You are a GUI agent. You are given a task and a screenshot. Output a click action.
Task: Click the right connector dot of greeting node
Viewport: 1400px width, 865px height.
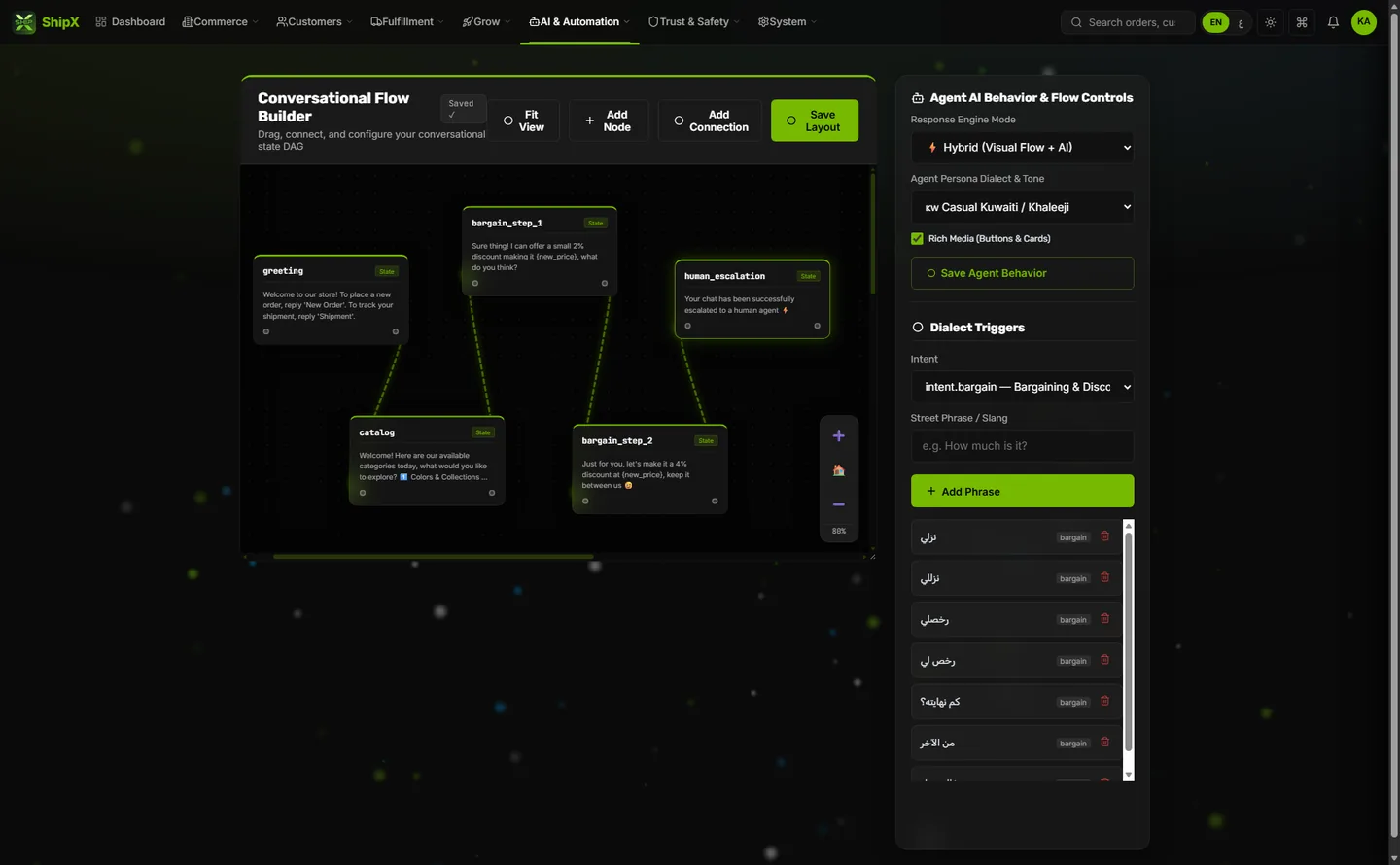tap(396, 331)
